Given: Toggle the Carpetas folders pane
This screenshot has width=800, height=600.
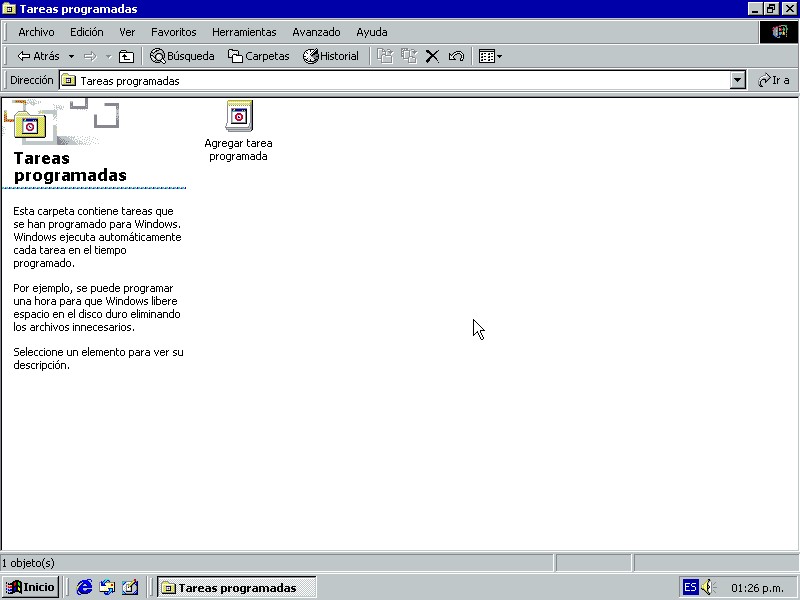Looking at the screenshot, I should [259, 56].
